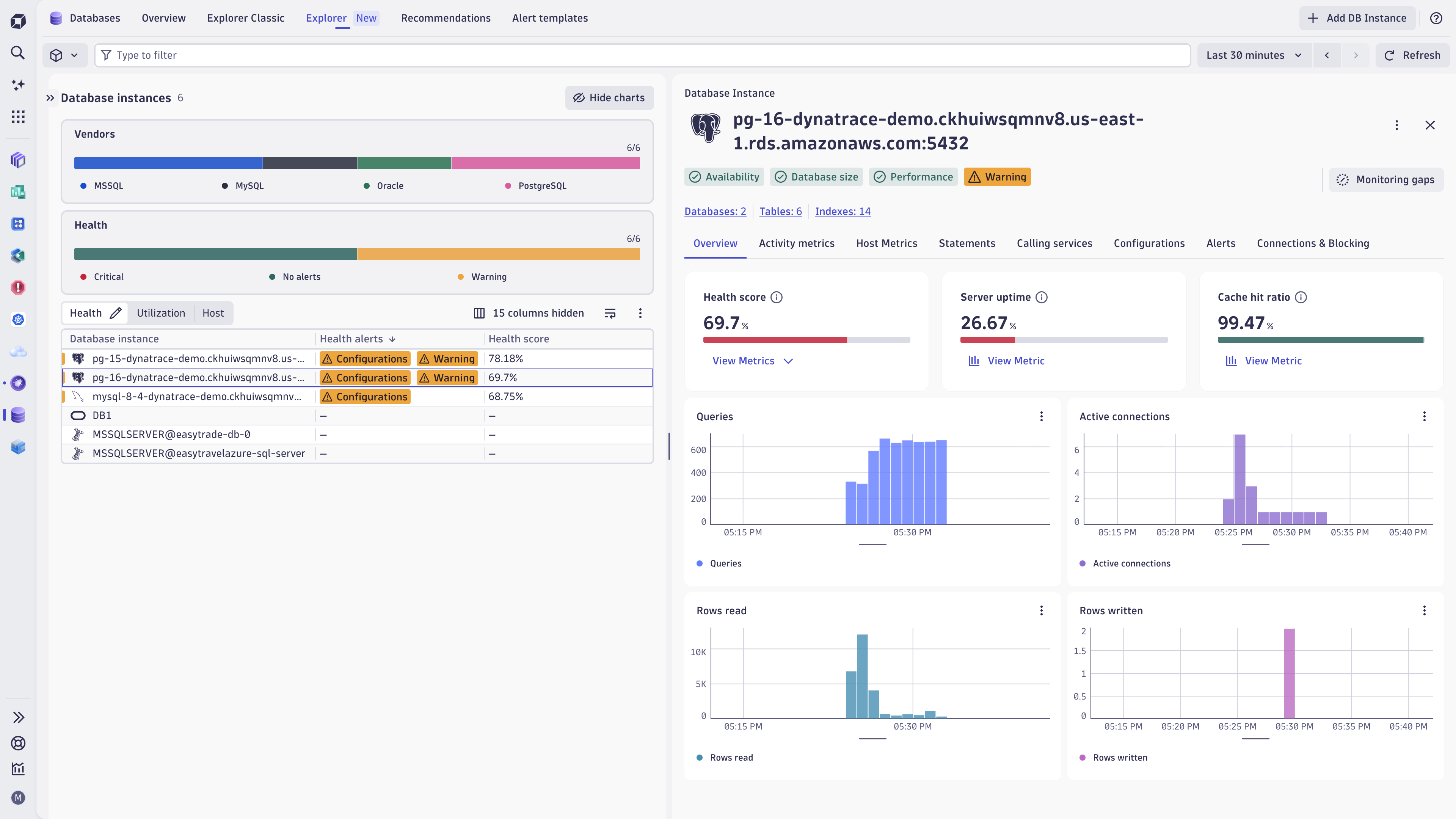Edit the Health column preset pencil

[x=116, y=313]
